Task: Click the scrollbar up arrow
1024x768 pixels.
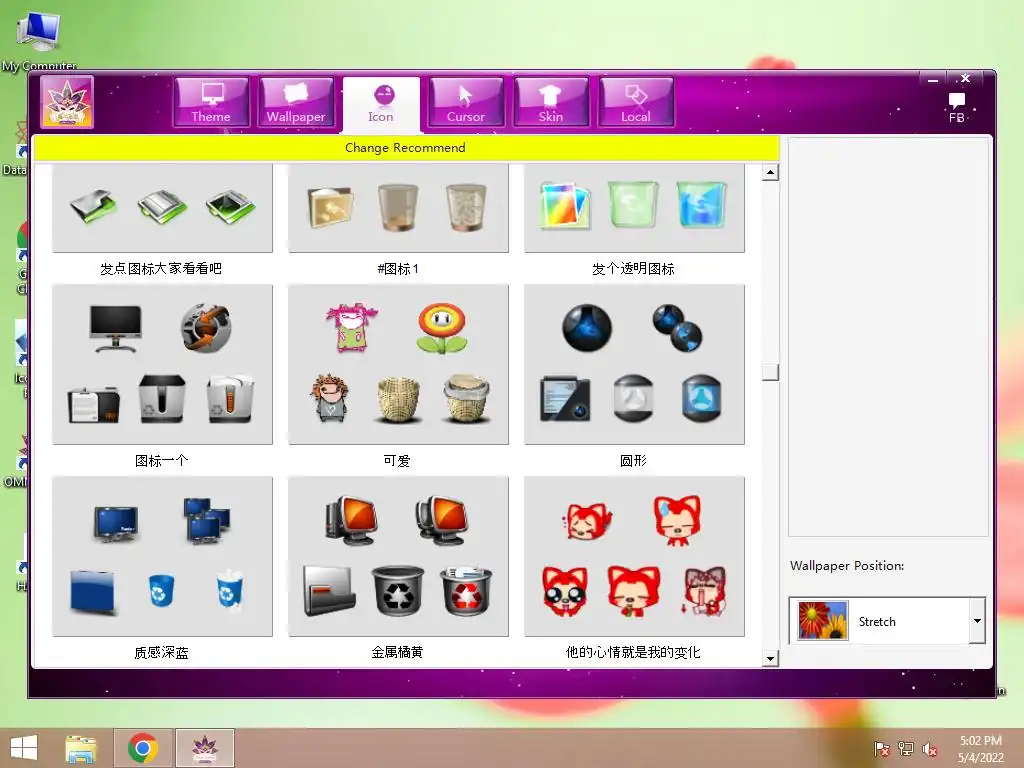Action: tap(770, 172)
